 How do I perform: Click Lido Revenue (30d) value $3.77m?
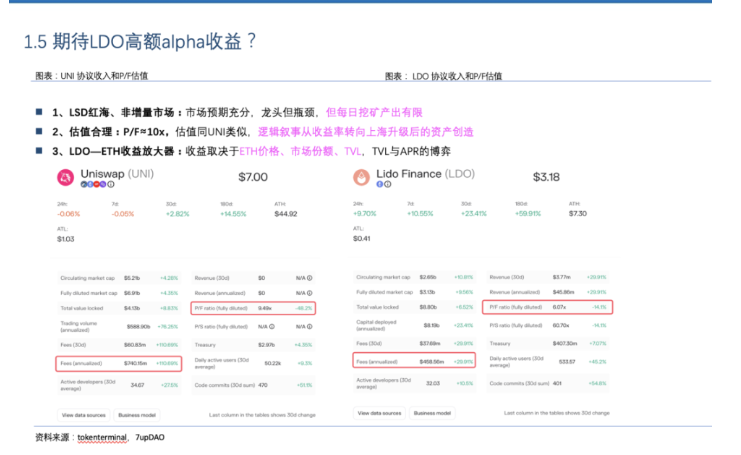562,277
